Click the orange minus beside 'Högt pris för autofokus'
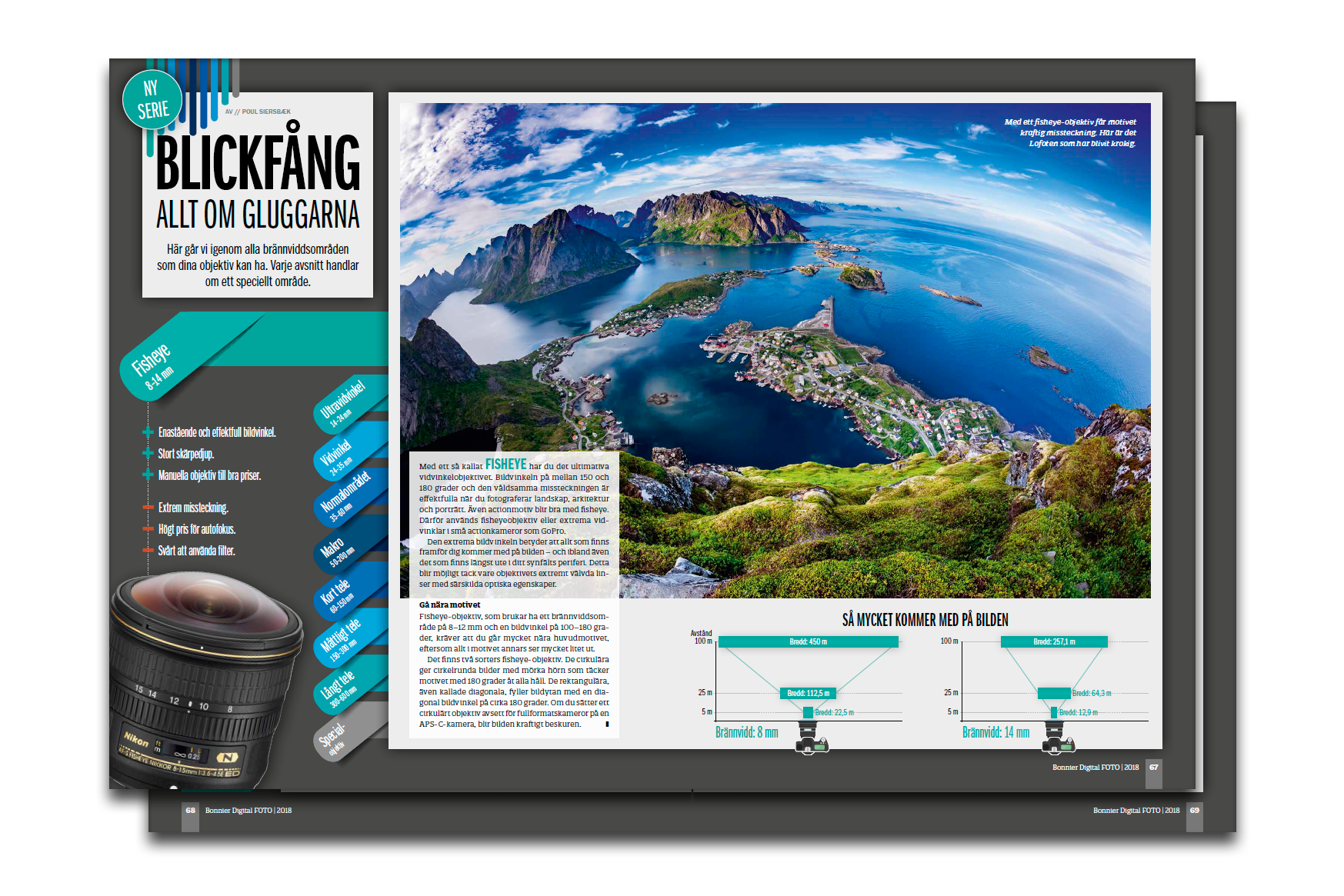Image resolution: width=1344 pixels, height=896 pixels. (x=148, y=529)
